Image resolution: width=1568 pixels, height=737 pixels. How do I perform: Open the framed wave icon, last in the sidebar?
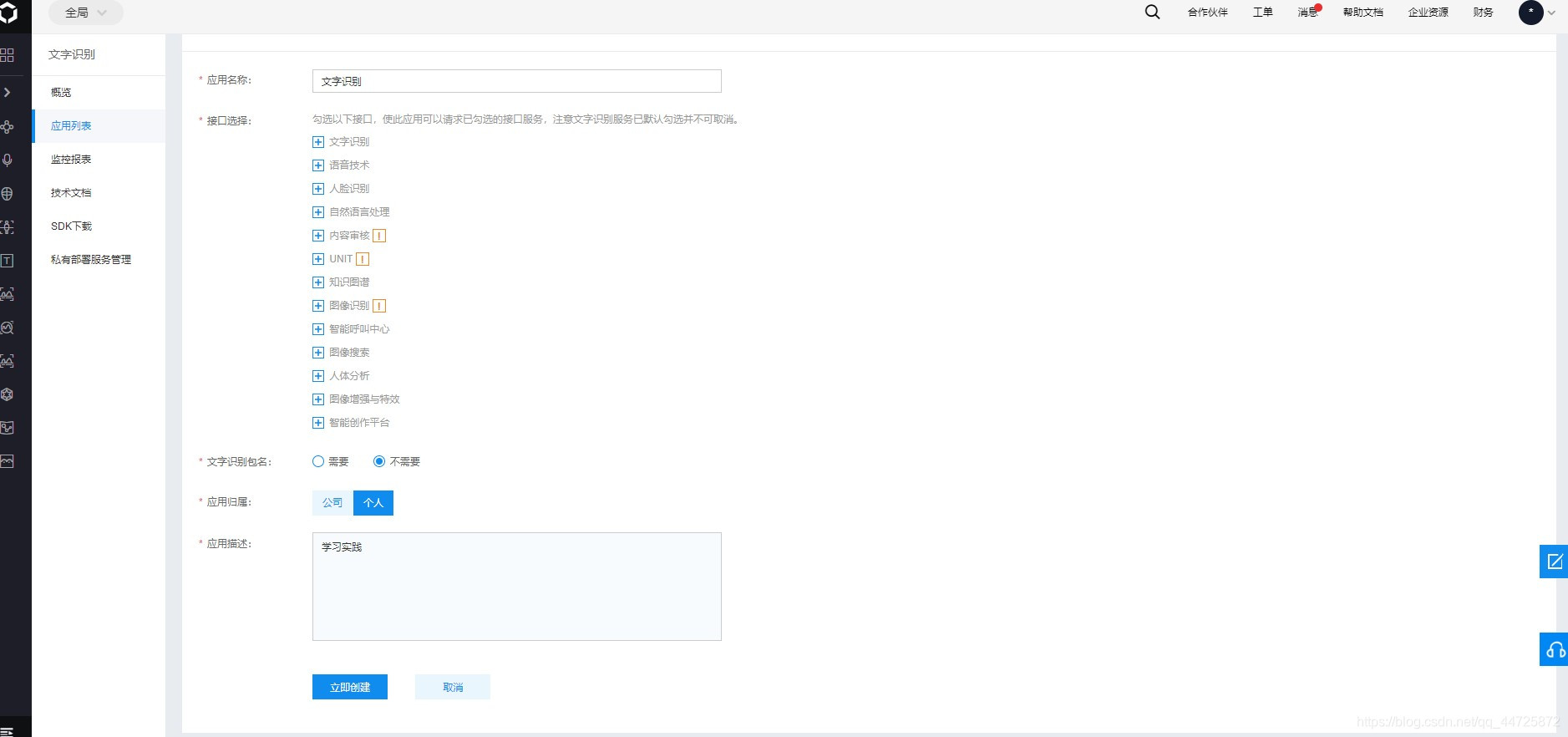tap(7, 461)
